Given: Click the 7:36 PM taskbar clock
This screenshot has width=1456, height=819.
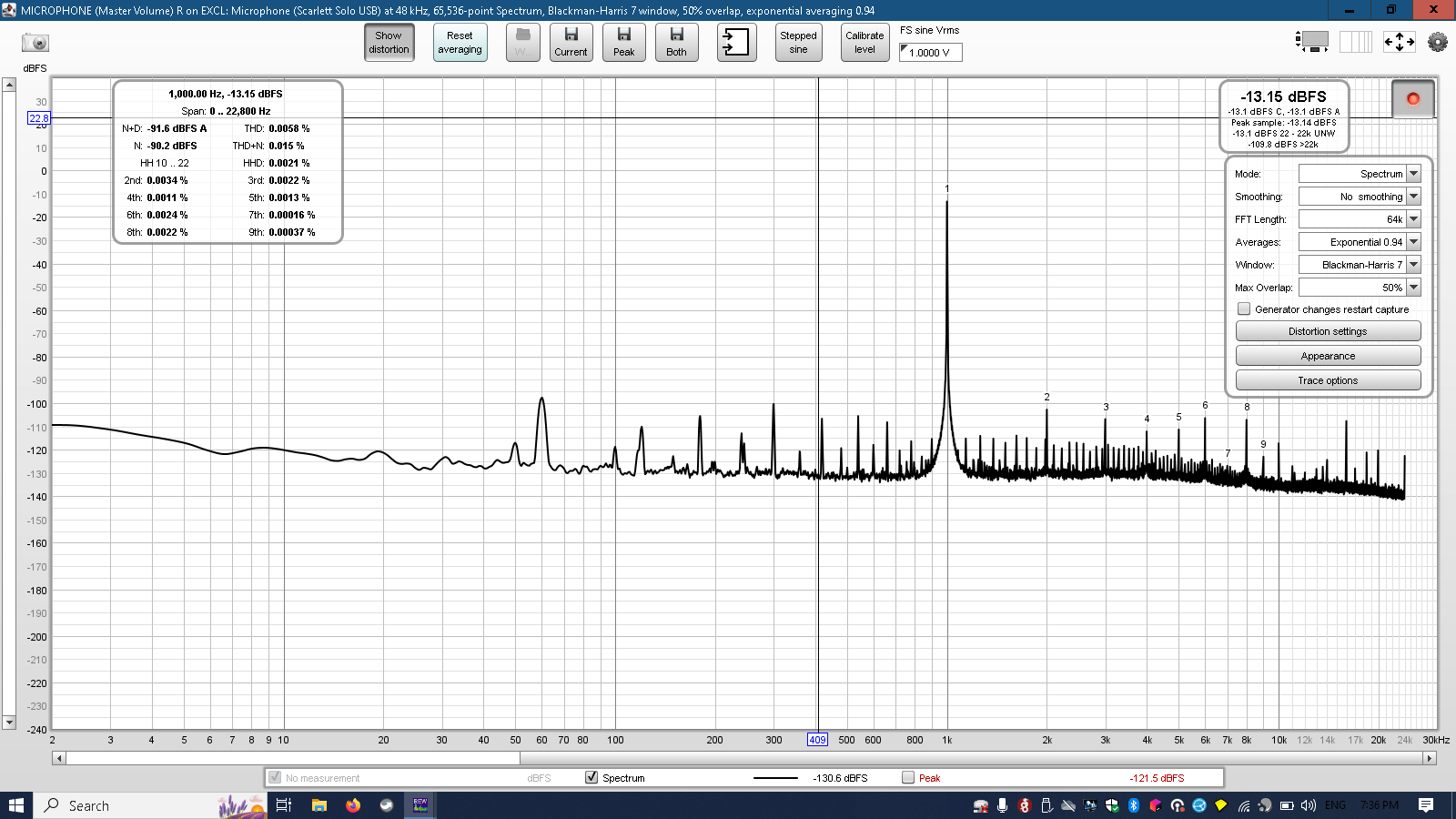Looking at the screenshot, I should point(1380,805).
